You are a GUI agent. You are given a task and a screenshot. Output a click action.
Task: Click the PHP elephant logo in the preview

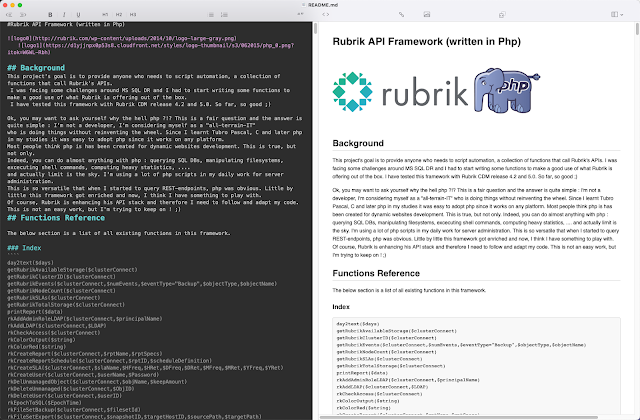tap(507, 90)
